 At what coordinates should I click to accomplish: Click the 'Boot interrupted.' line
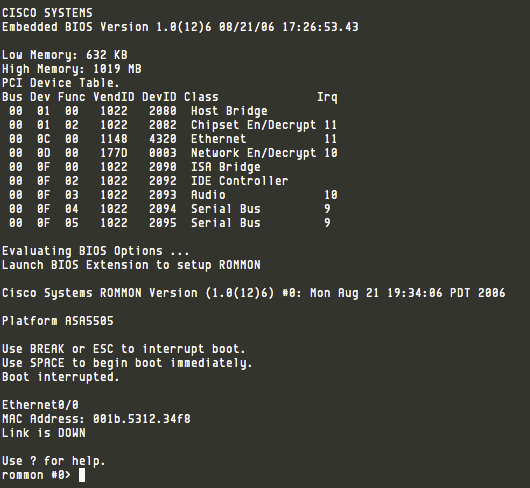click(61, 377)
